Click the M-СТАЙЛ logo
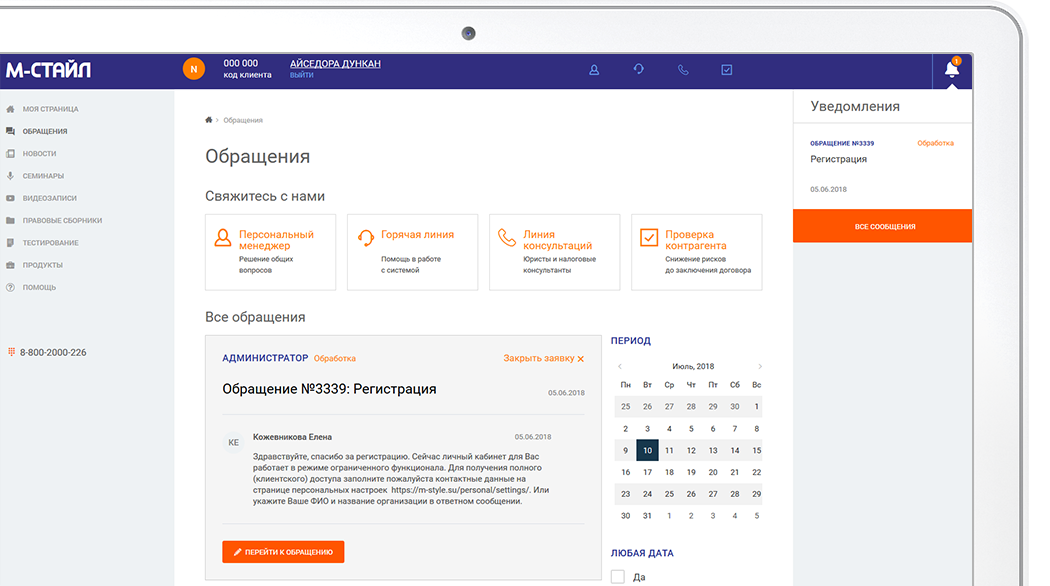 point(48,70)
